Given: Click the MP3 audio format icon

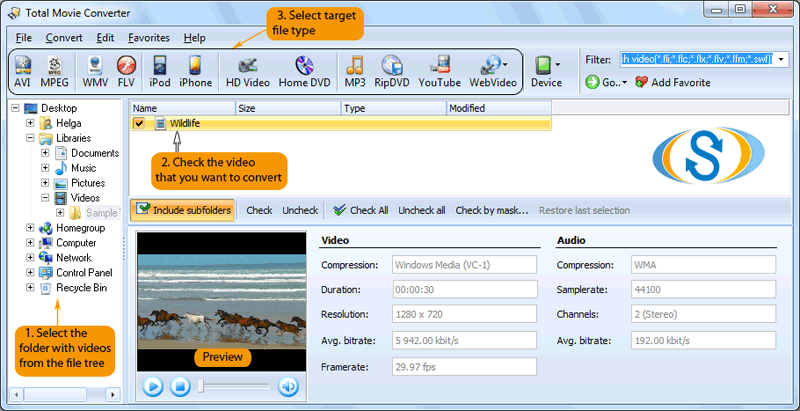Looking at the screenshot, I should 355,71.
